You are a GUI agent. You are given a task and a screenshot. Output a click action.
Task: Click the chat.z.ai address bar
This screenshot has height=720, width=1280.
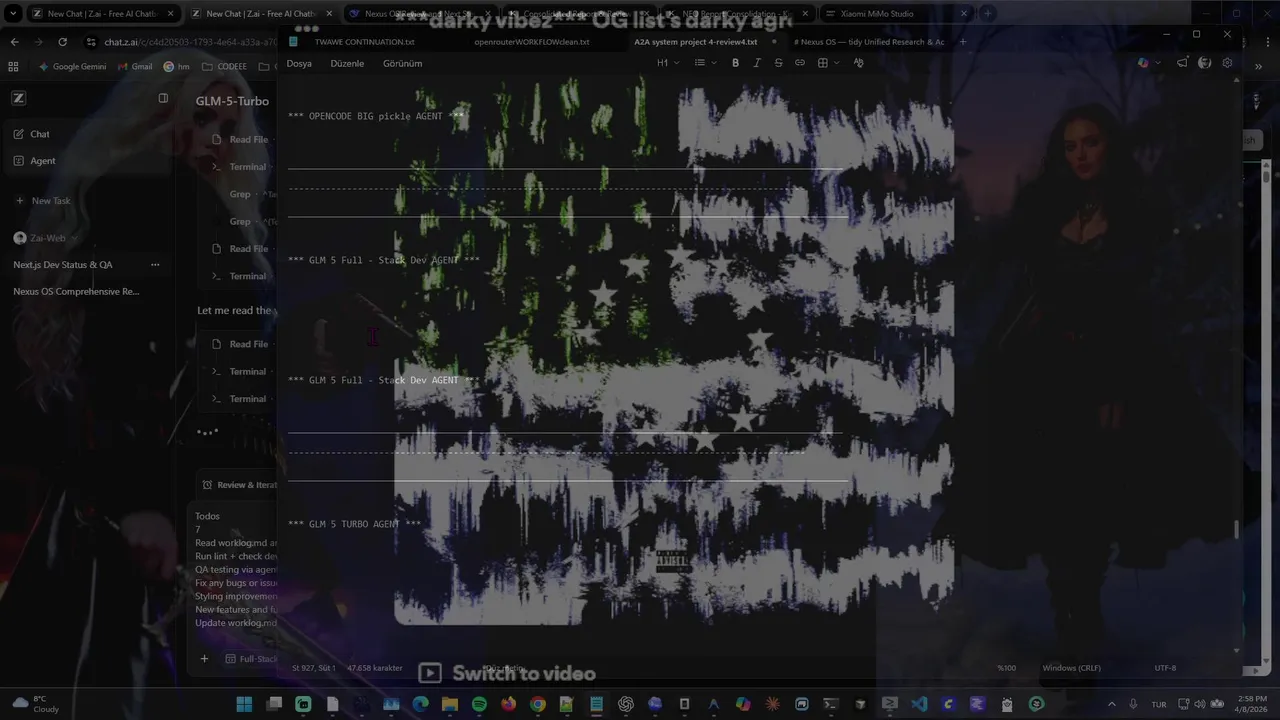coord(180,42)
